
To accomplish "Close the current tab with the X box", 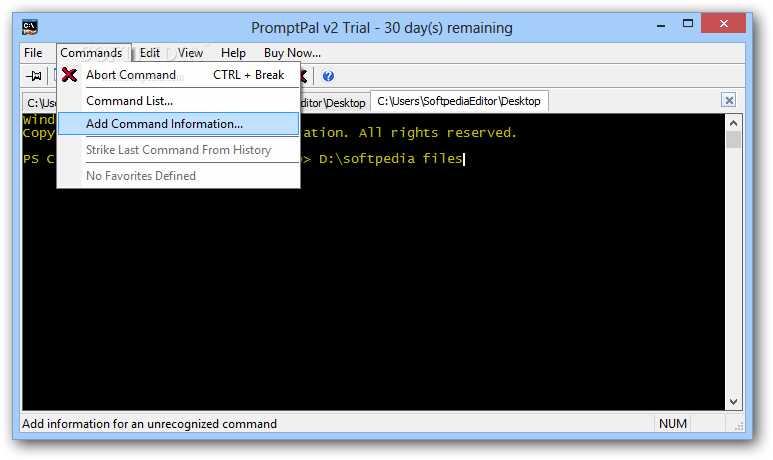I will click(729, 100).
